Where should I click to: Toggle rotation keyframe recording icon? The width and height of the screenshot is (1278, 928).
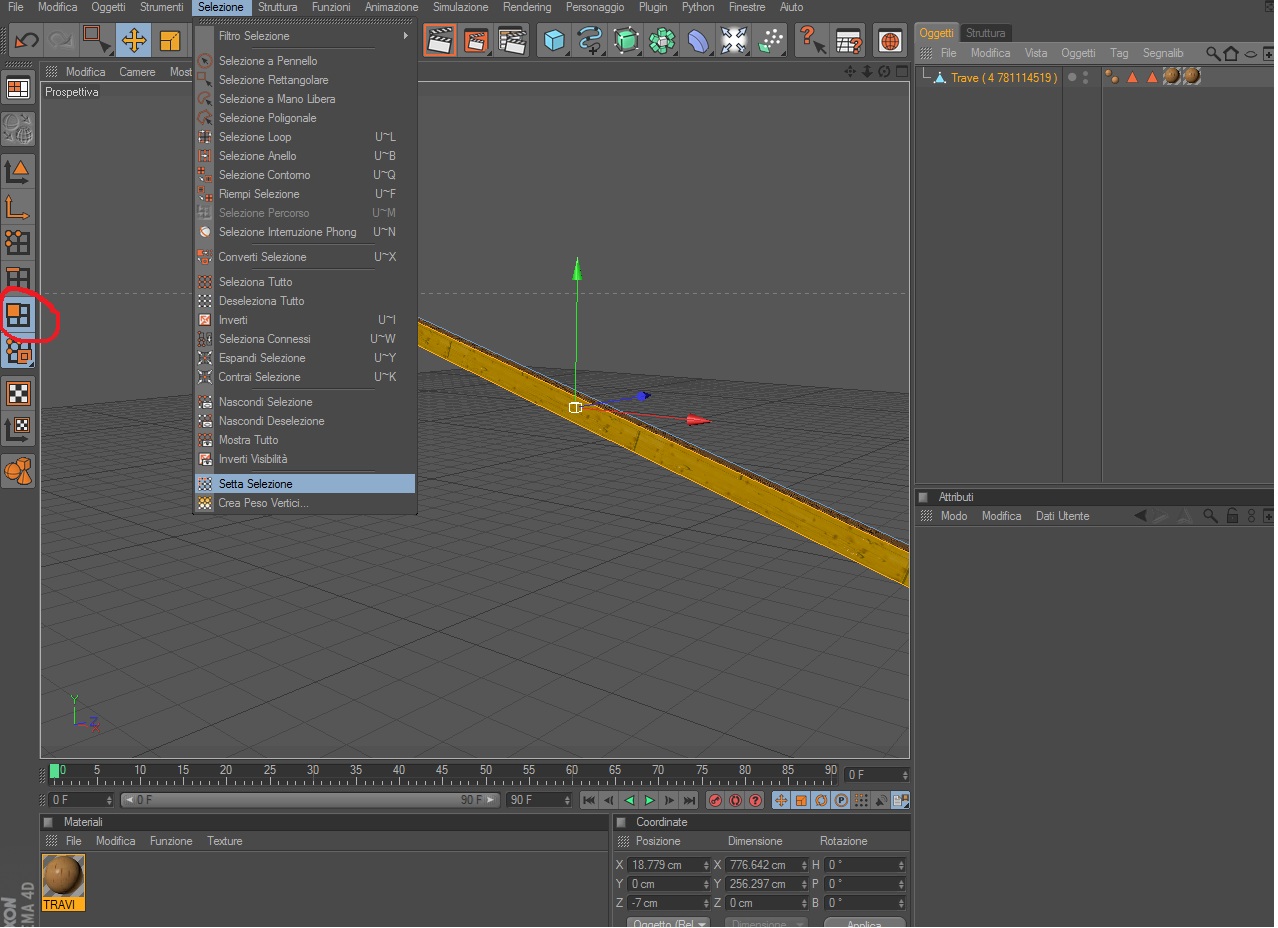pyautogui.click(x=821, y=800)
